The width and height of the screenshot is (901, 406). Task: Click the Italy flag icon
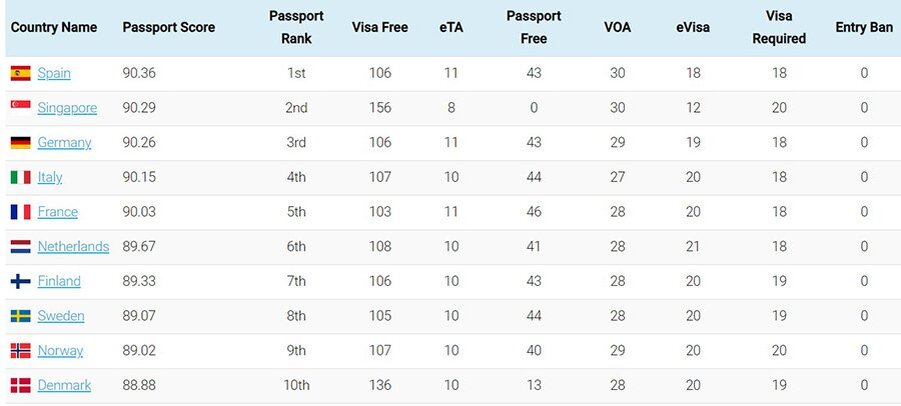(x=21, y=177)
